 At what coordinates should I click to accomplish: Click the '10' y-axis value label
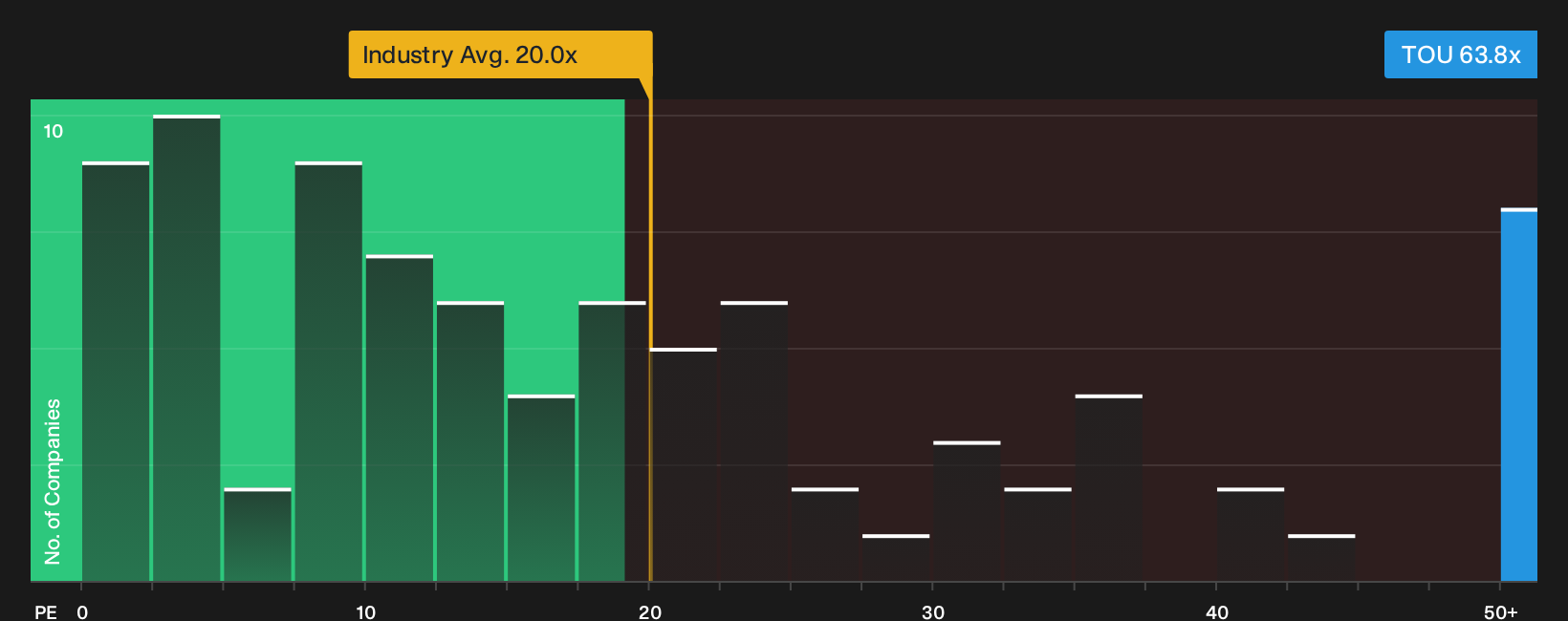[x=54, y=132]
